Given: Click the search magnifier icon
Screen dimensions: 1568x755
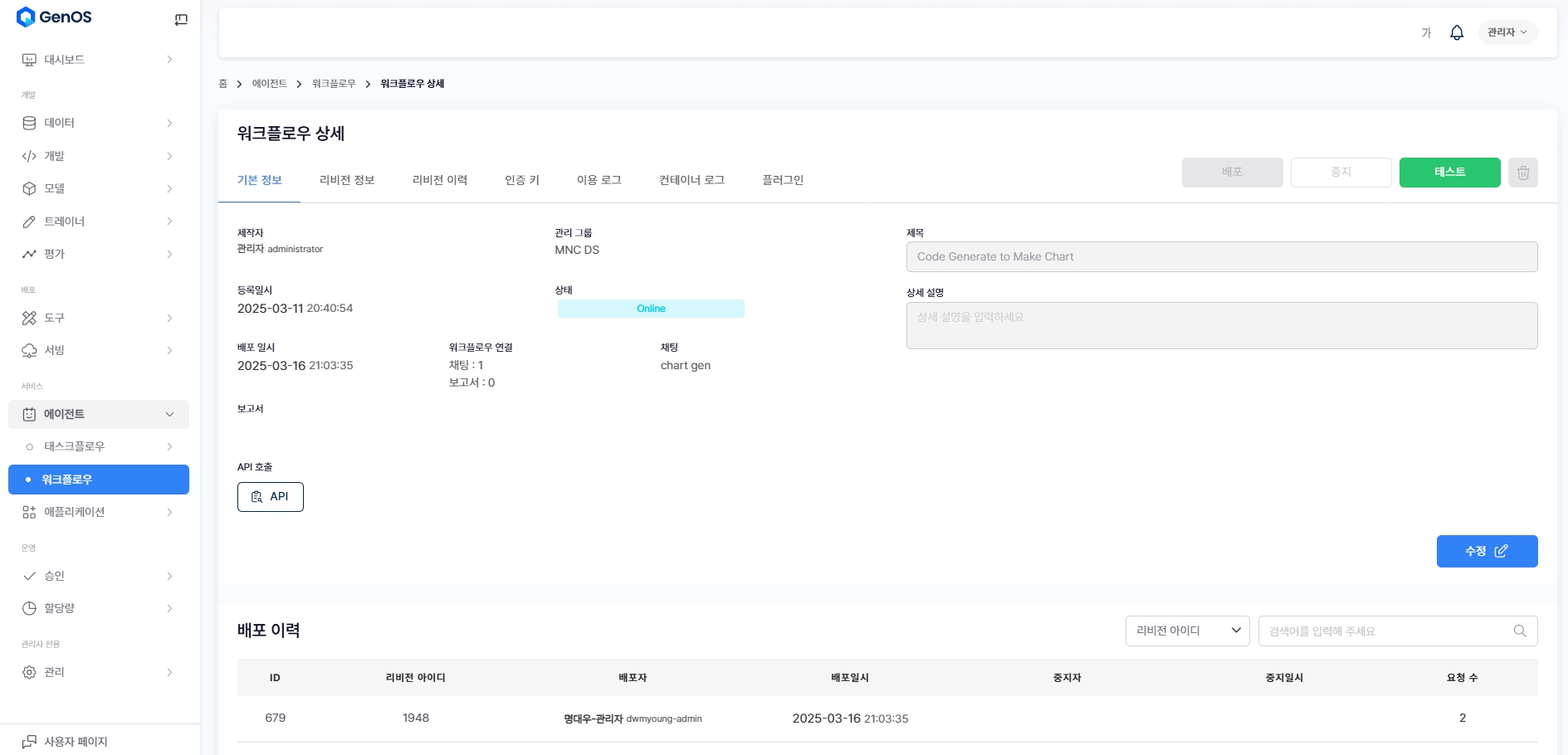Looking at the screenshot, I should point(1519,631).
